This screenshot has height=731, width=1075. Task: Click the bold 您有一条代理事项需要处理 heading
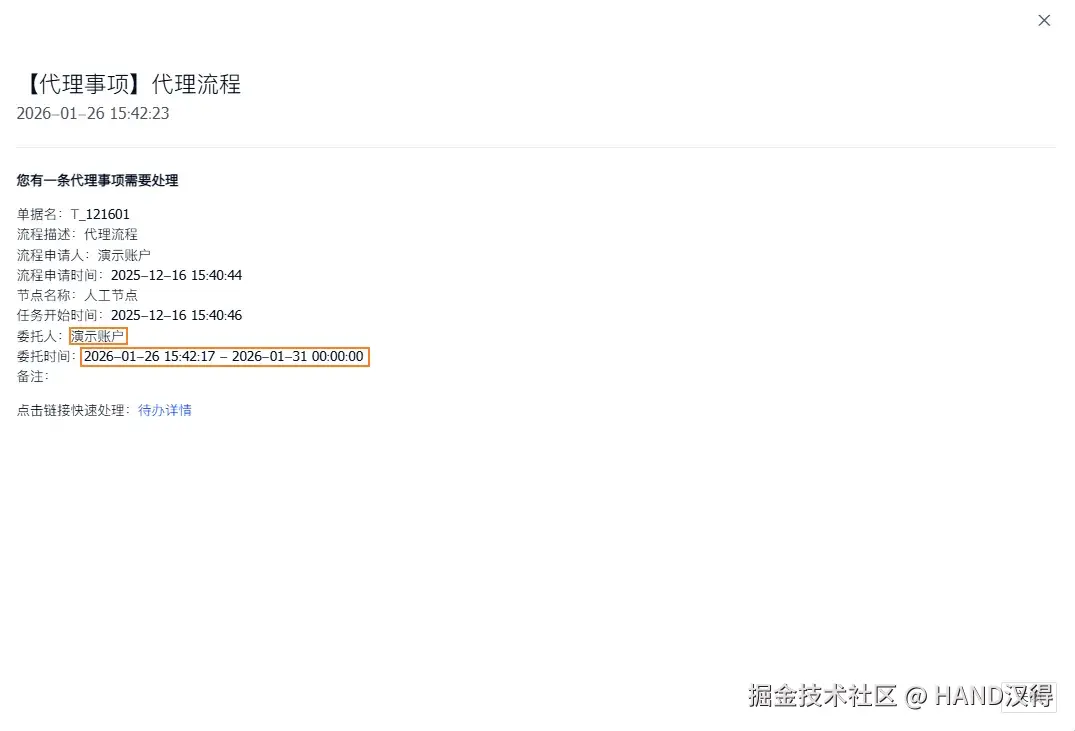point(97,181)
